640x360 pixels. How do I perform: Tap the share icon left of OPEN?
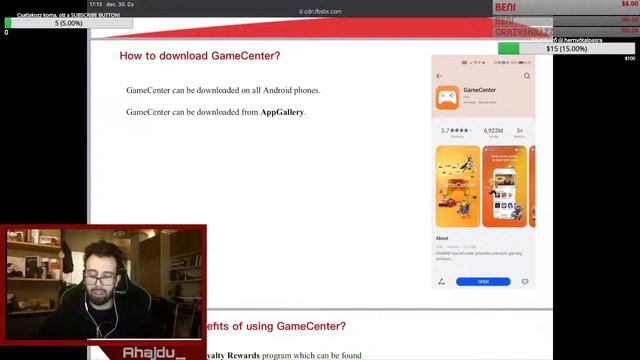click(442, 282)
